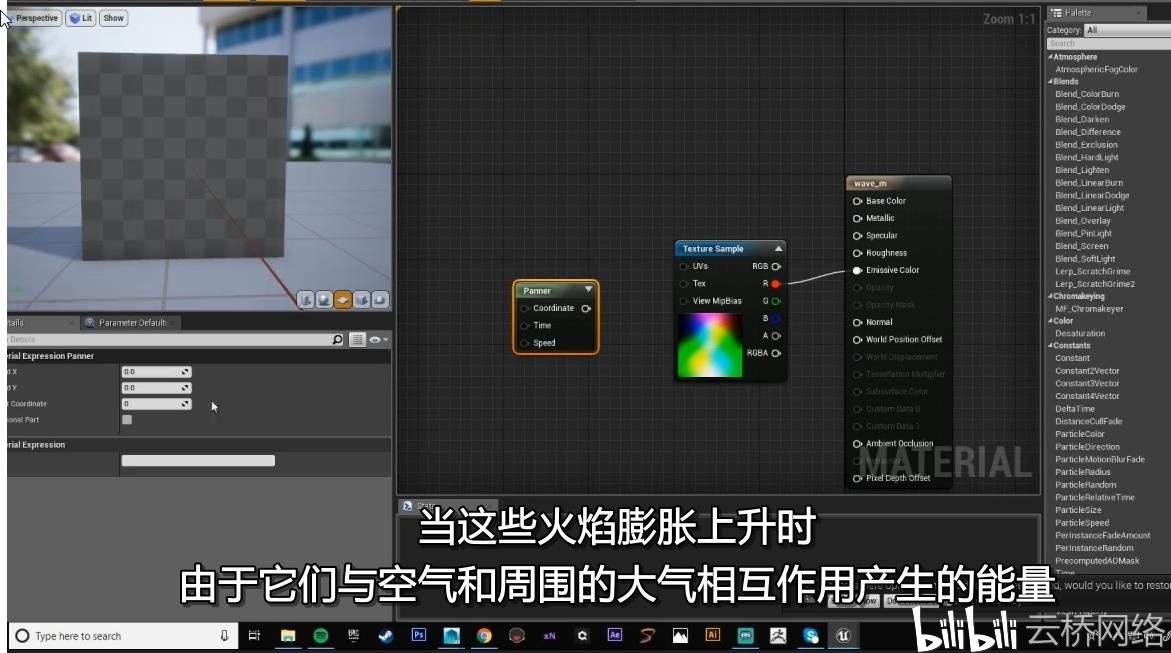
Task: Click the red R output pin on Texture Sample
Action: [x=776, y=284]
